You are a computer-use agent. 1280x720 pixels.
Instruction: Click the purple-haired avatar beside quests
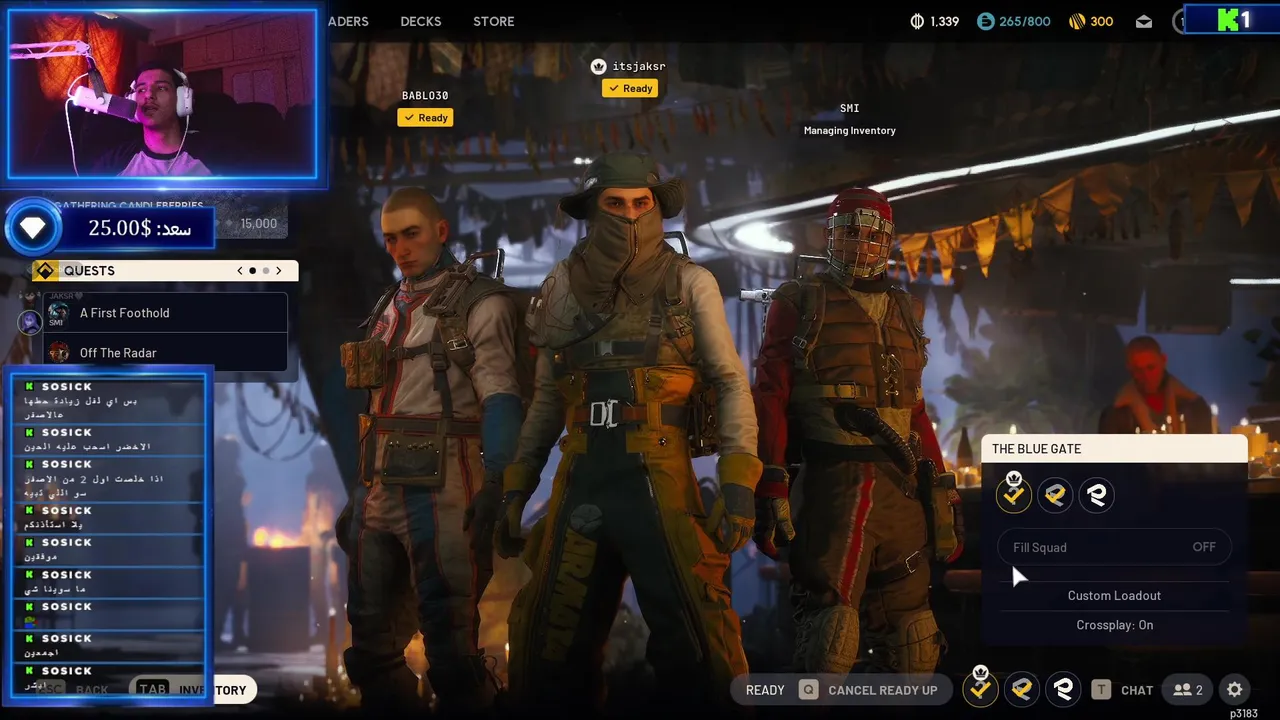30,321
